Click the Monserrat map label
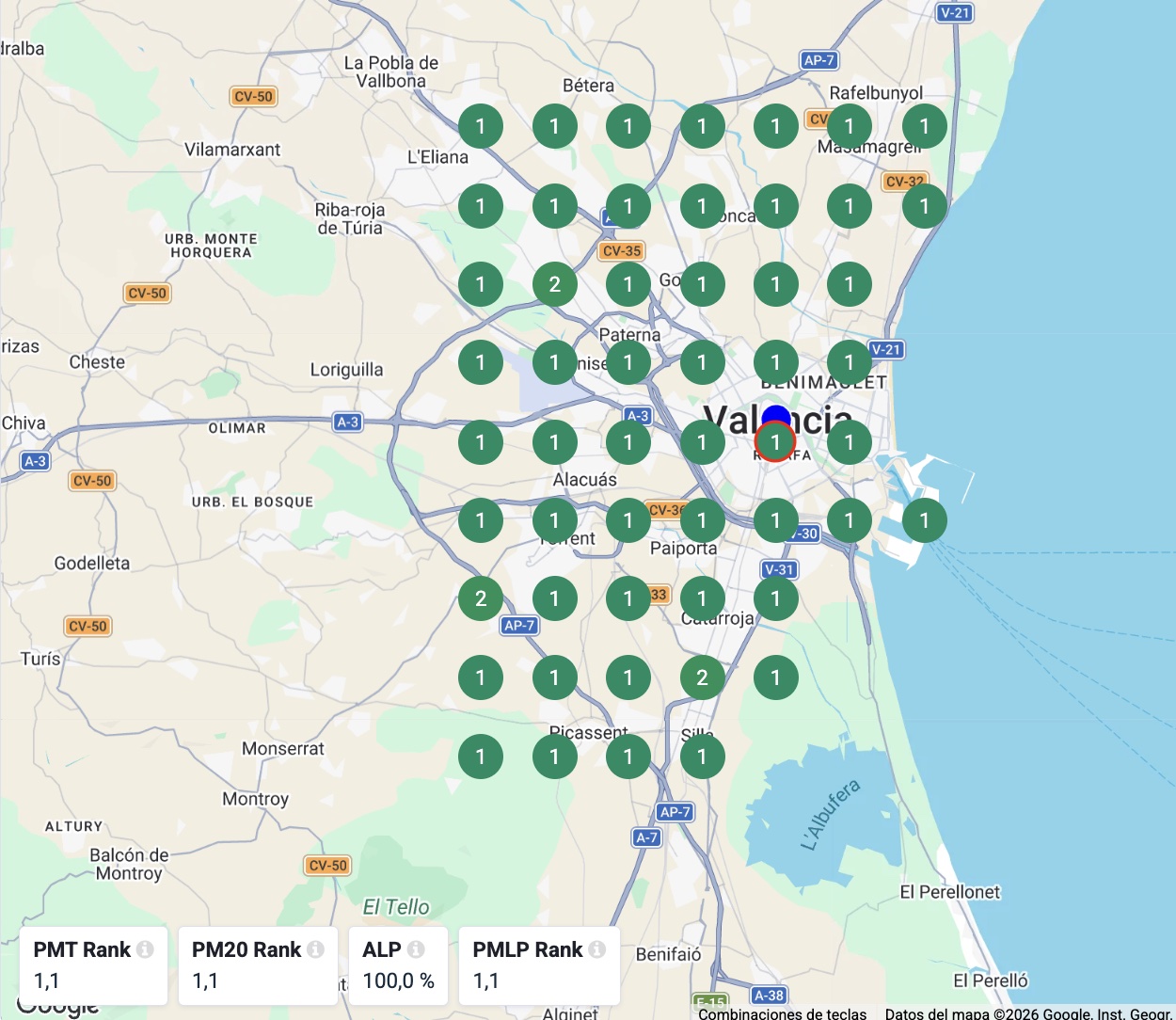1176x1020 pixels. pyautogui.click(x=283, y=748)
